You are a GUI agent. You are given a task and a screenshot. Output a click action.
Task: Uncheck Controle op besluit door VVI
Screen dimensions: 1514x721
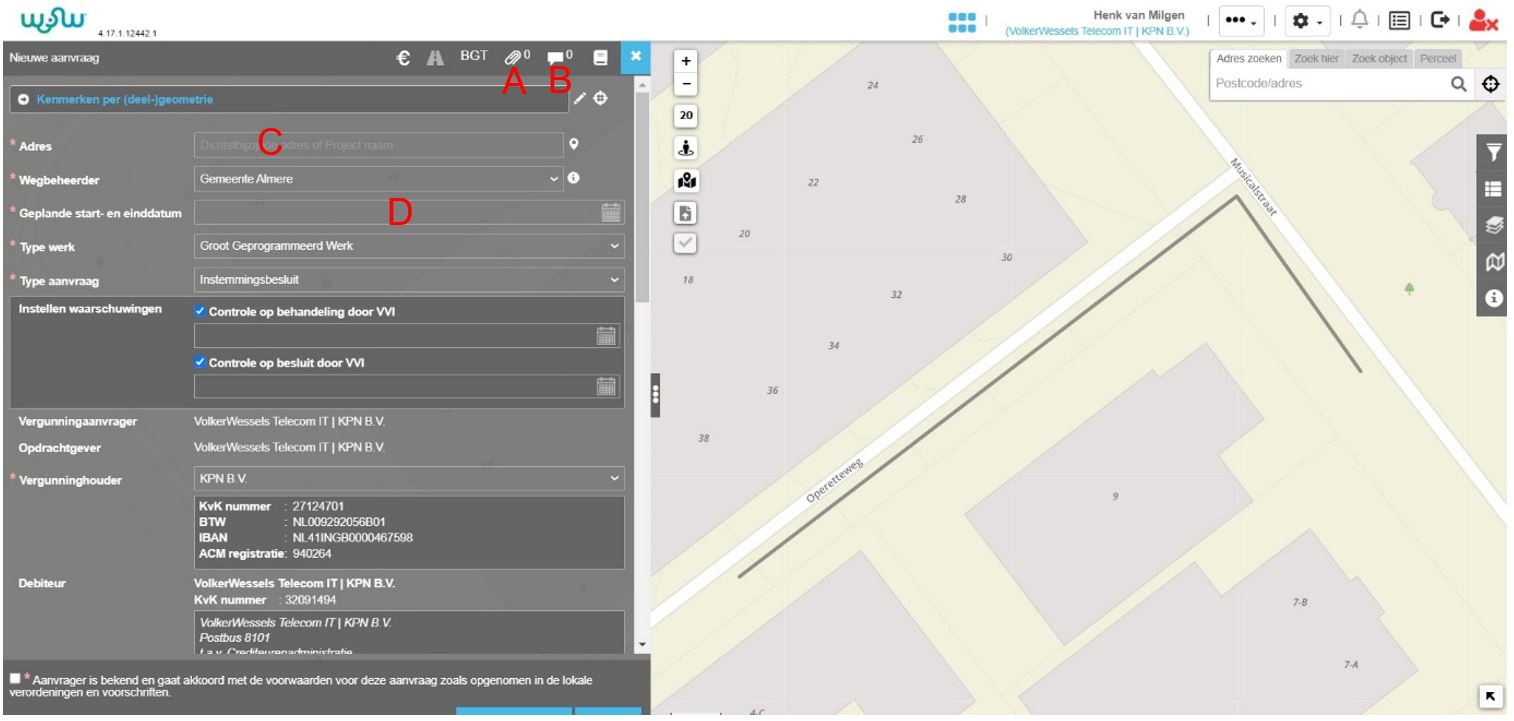[200, 363]
